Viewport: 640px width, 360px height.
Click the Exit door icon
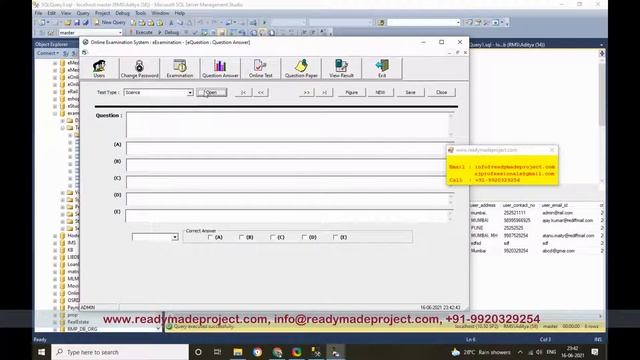382,68
